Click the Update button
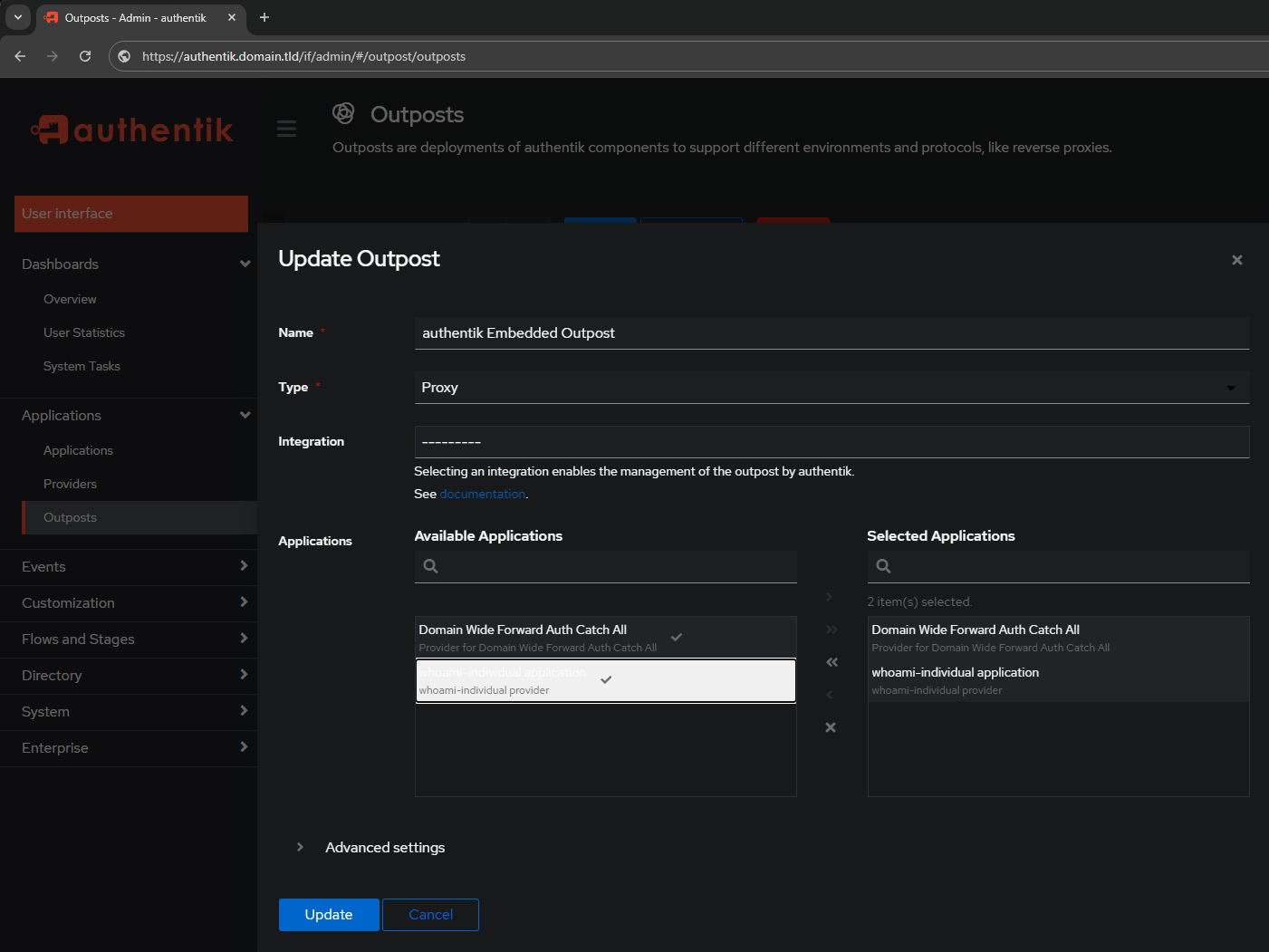 coord(329,915)
